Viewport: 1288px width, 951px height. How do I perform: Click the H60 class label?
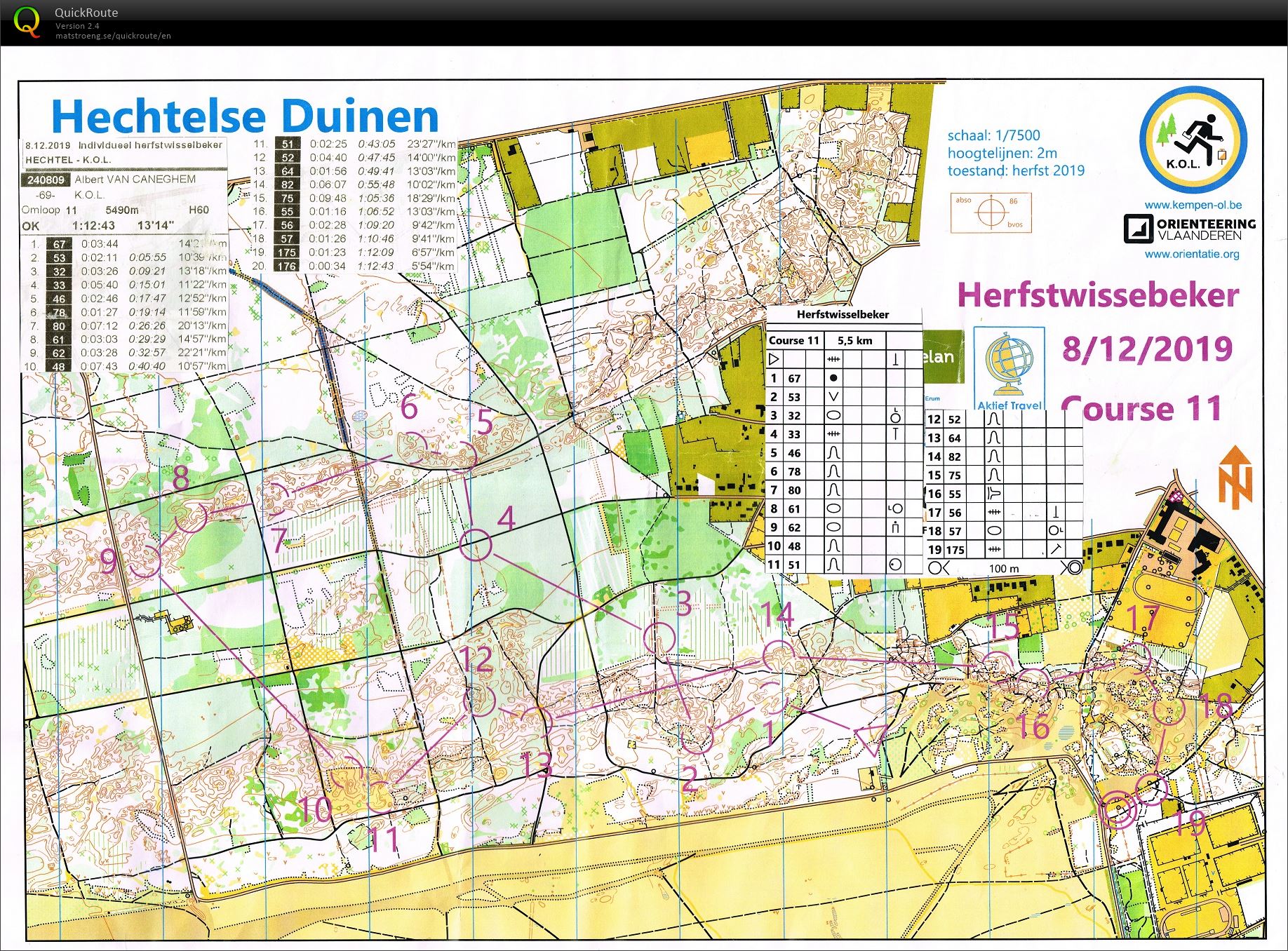click(199, 210)
